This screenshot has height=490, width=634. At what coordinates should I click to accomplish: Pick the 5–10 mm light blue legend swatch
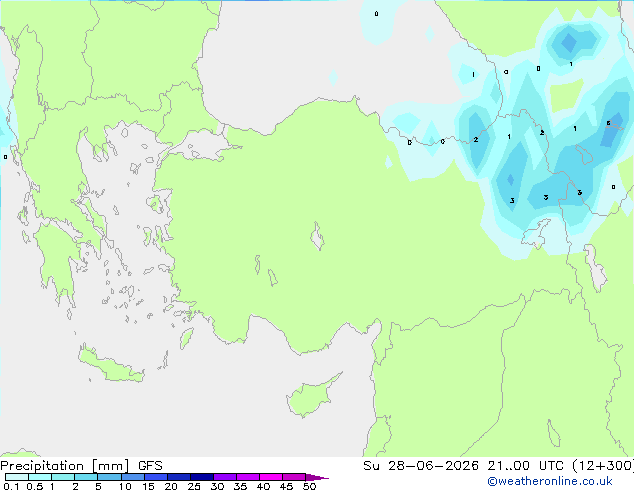click(x=110, y=477)
